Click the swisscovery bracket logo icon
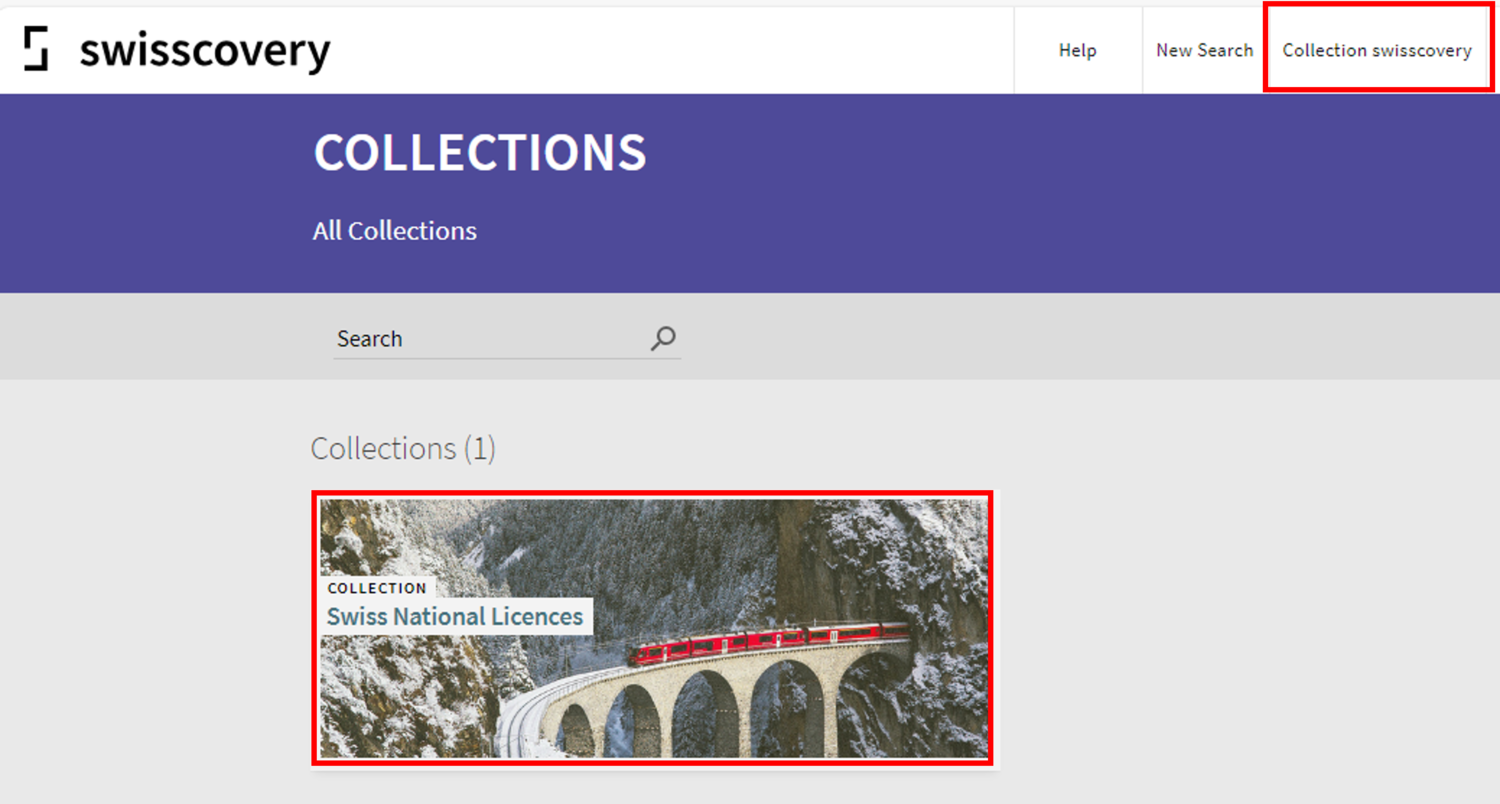The image size is (1500, 804). coord(36,49)
